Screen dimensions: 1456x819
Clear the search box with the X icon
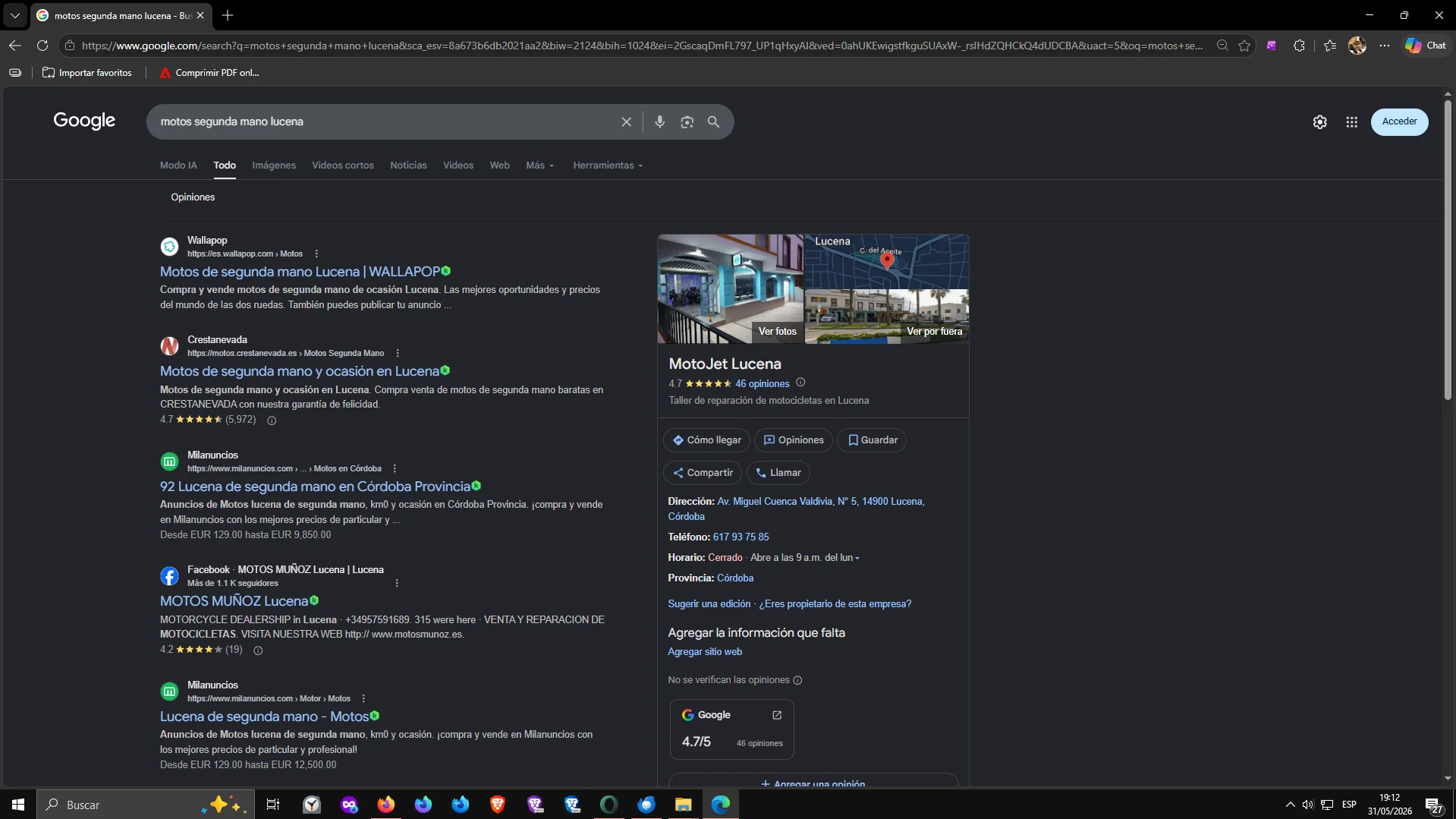click(x=626, y=121)
